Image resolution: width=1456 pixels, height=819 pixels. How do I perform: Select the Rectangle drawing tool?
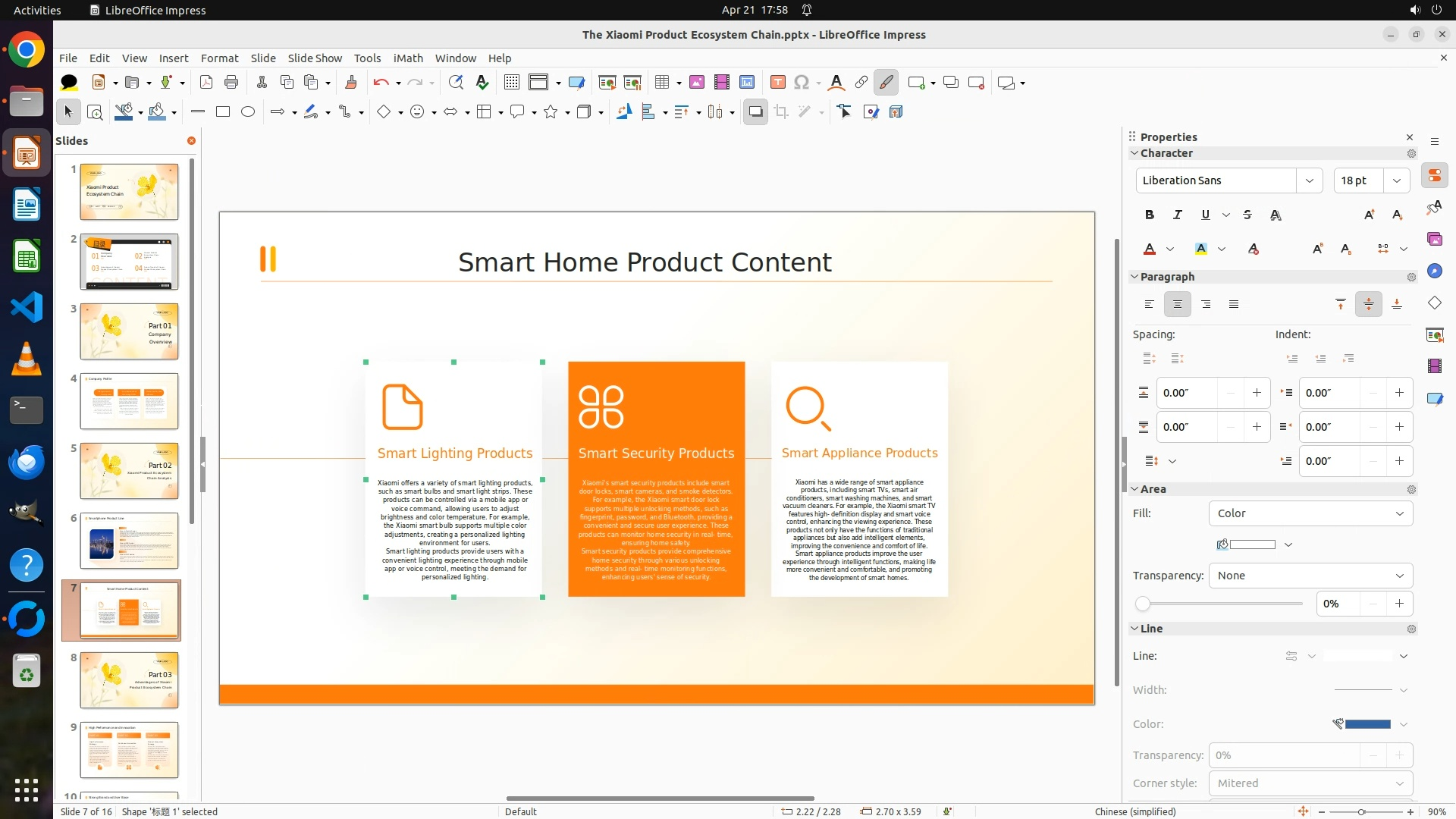click(x=223, y=111)
